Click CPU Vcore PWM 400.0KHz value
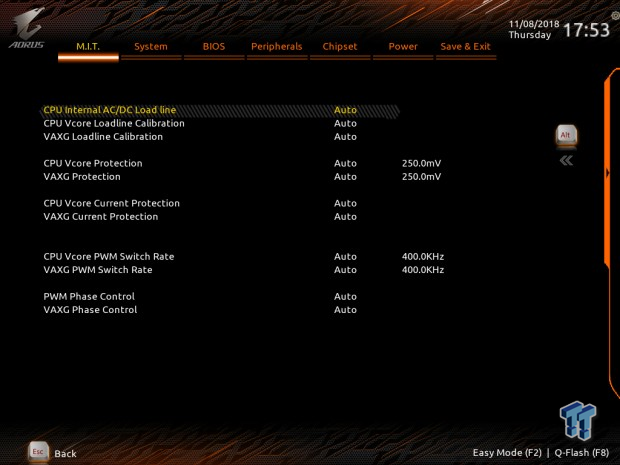This screenshot has width=620, height=465. tap(423, 257)
